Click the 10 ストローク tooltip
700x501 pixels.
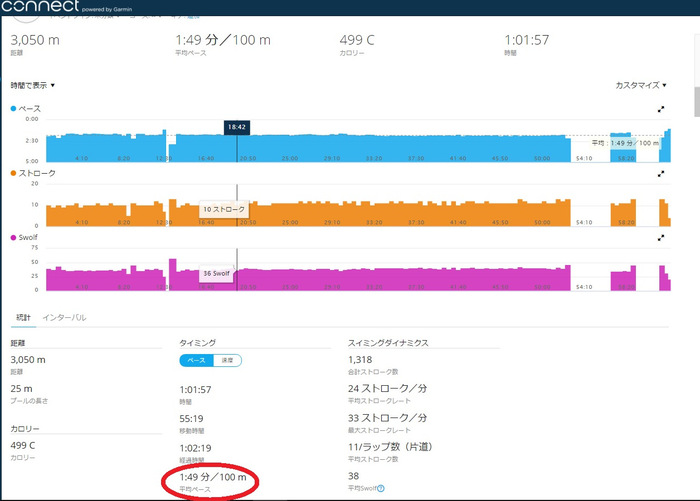point(224,209)
